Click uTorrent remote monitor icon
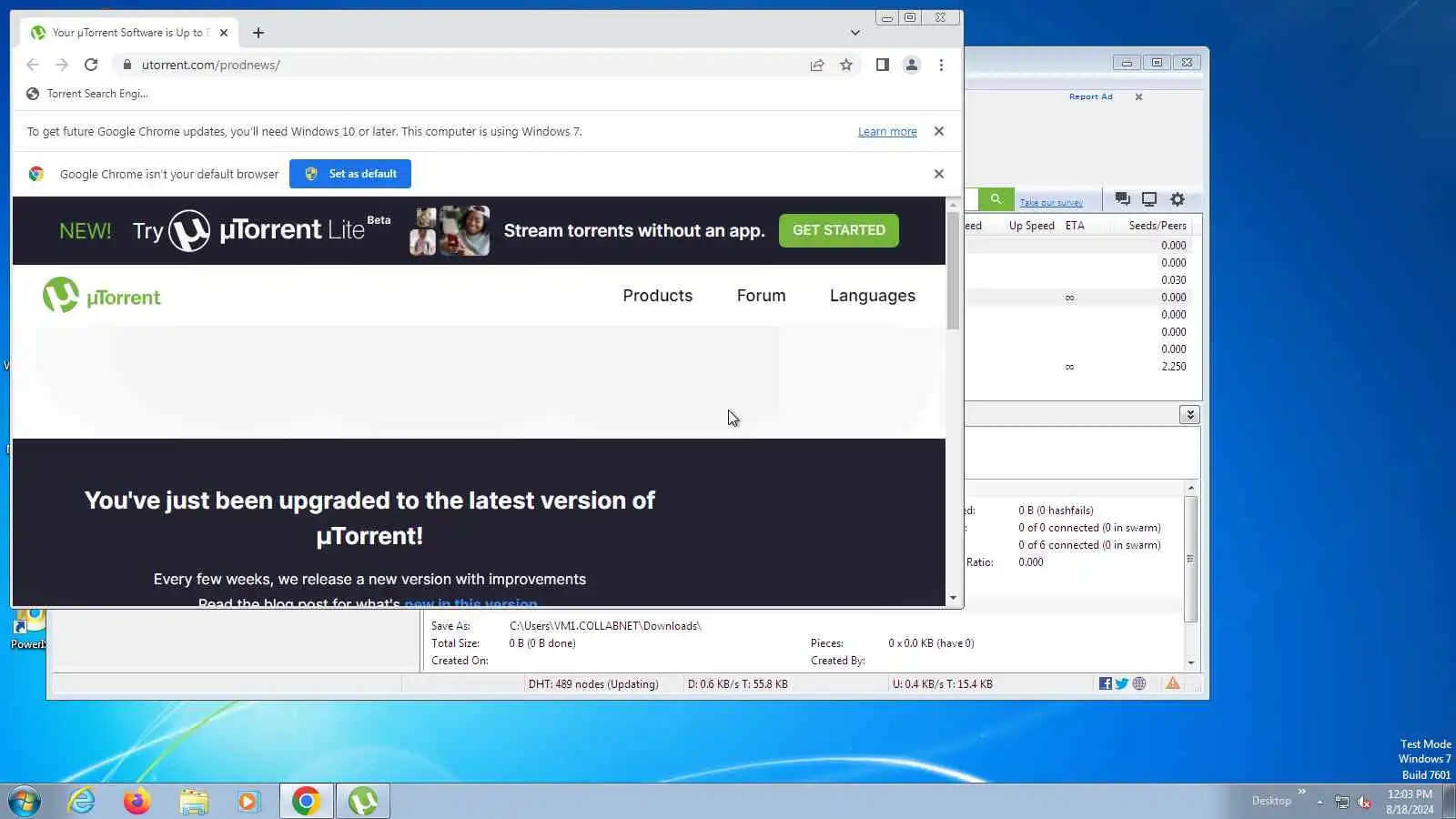The width and height of the screenshot is (1456, 819). coord(1149,199)
